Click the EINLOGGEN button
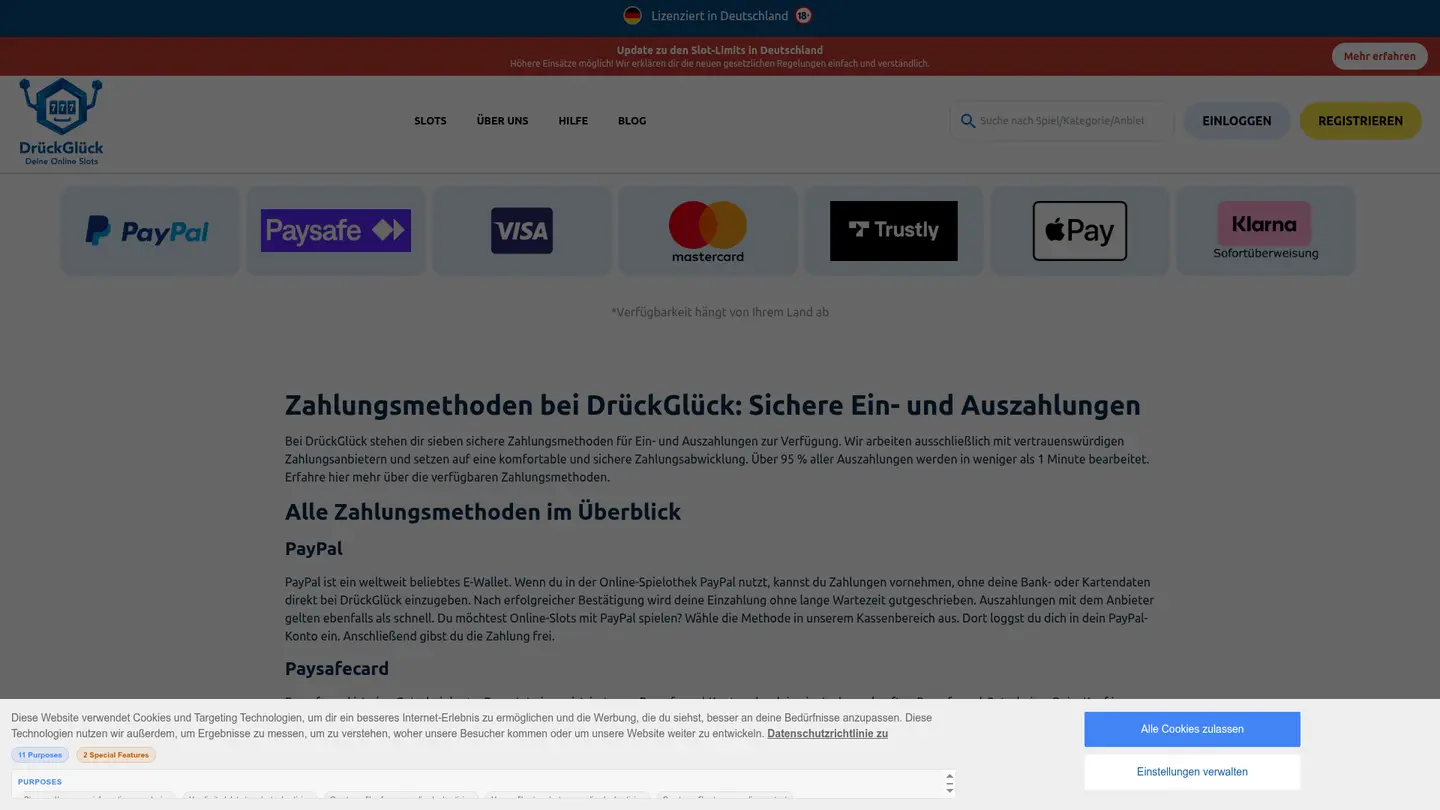 (x=1237, y=121)
